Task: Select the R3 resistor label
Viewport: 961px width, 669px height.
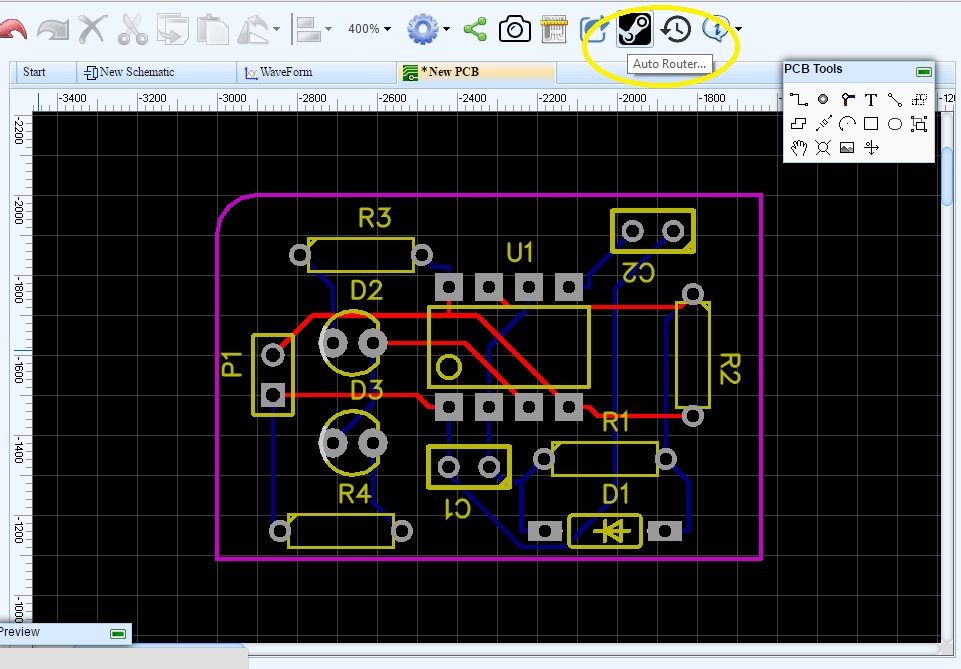Action: 374,218
